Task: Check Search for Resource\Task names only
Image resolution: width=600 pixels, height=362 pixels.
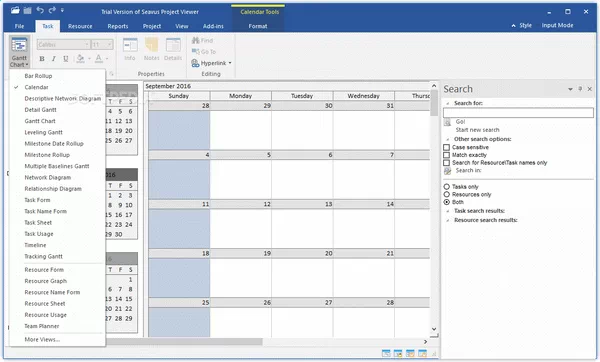Action: (x=446, y=163)
